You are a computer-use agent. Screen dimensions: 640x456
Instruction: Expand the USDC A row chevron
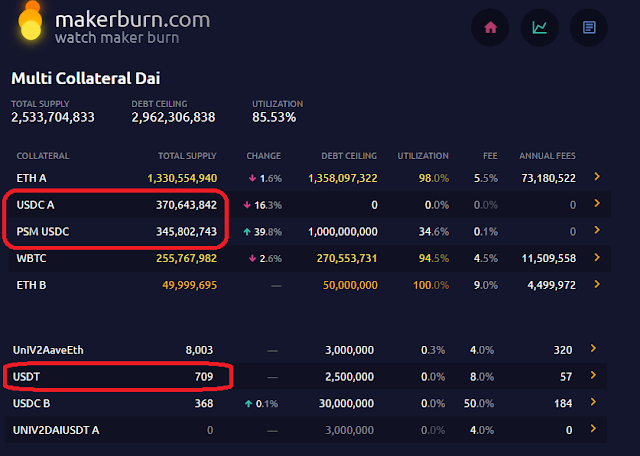[597, 203]
